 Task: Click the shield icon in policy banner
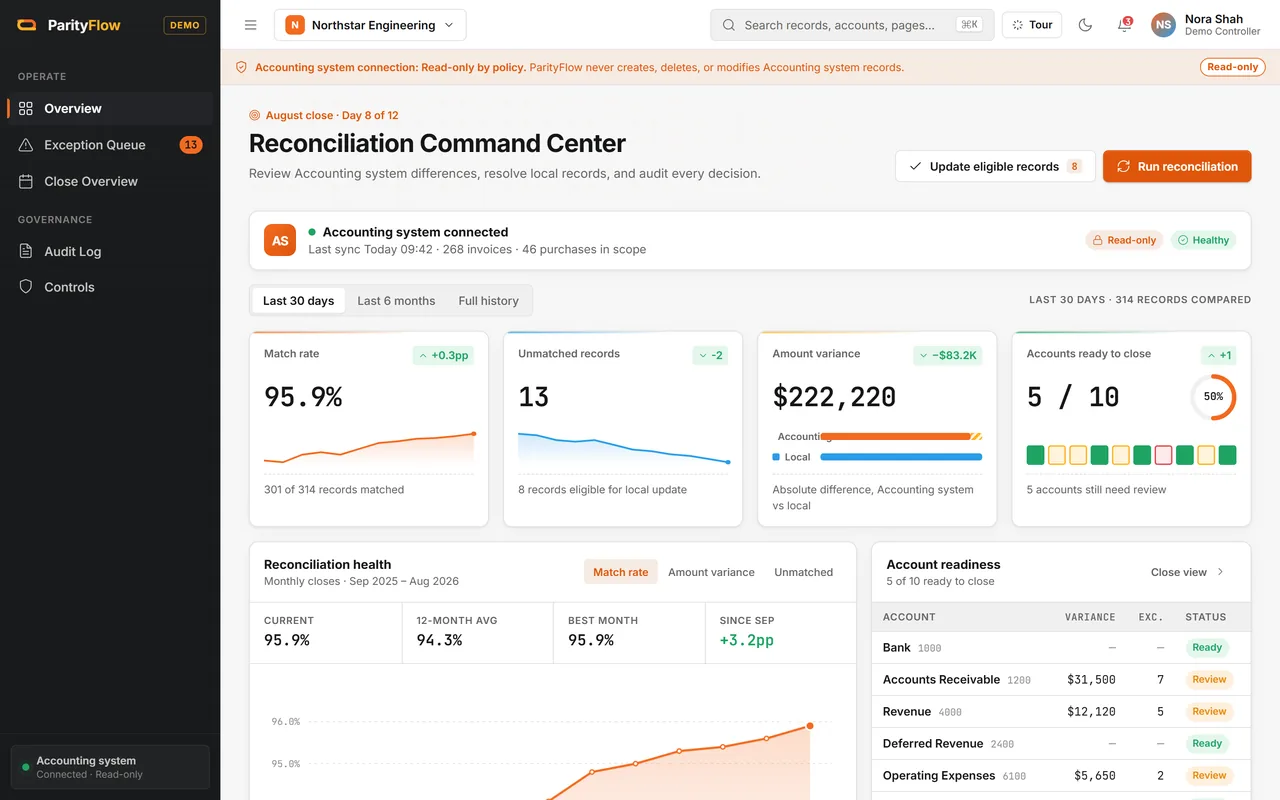241,67
